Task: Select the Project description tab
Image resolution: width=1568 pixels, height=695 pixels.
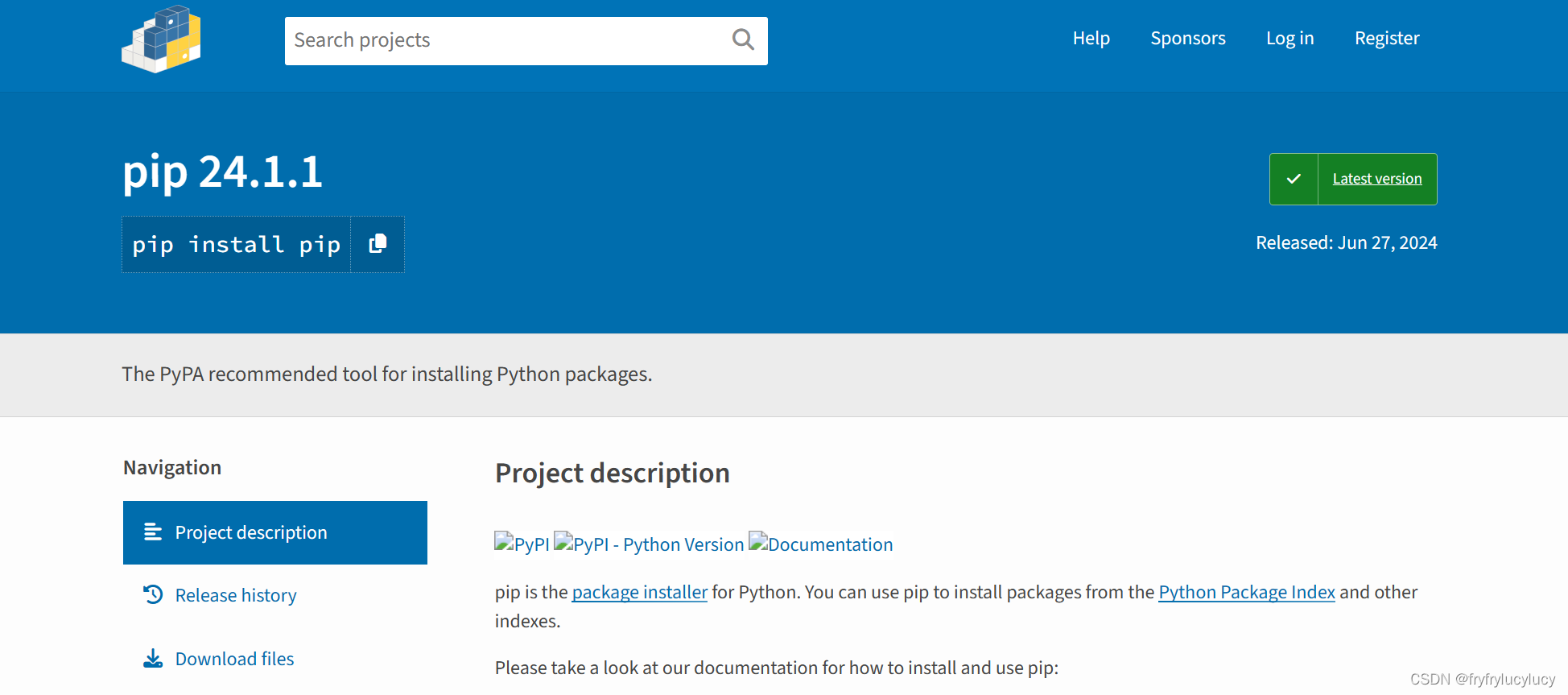Action: click(251, 532)
